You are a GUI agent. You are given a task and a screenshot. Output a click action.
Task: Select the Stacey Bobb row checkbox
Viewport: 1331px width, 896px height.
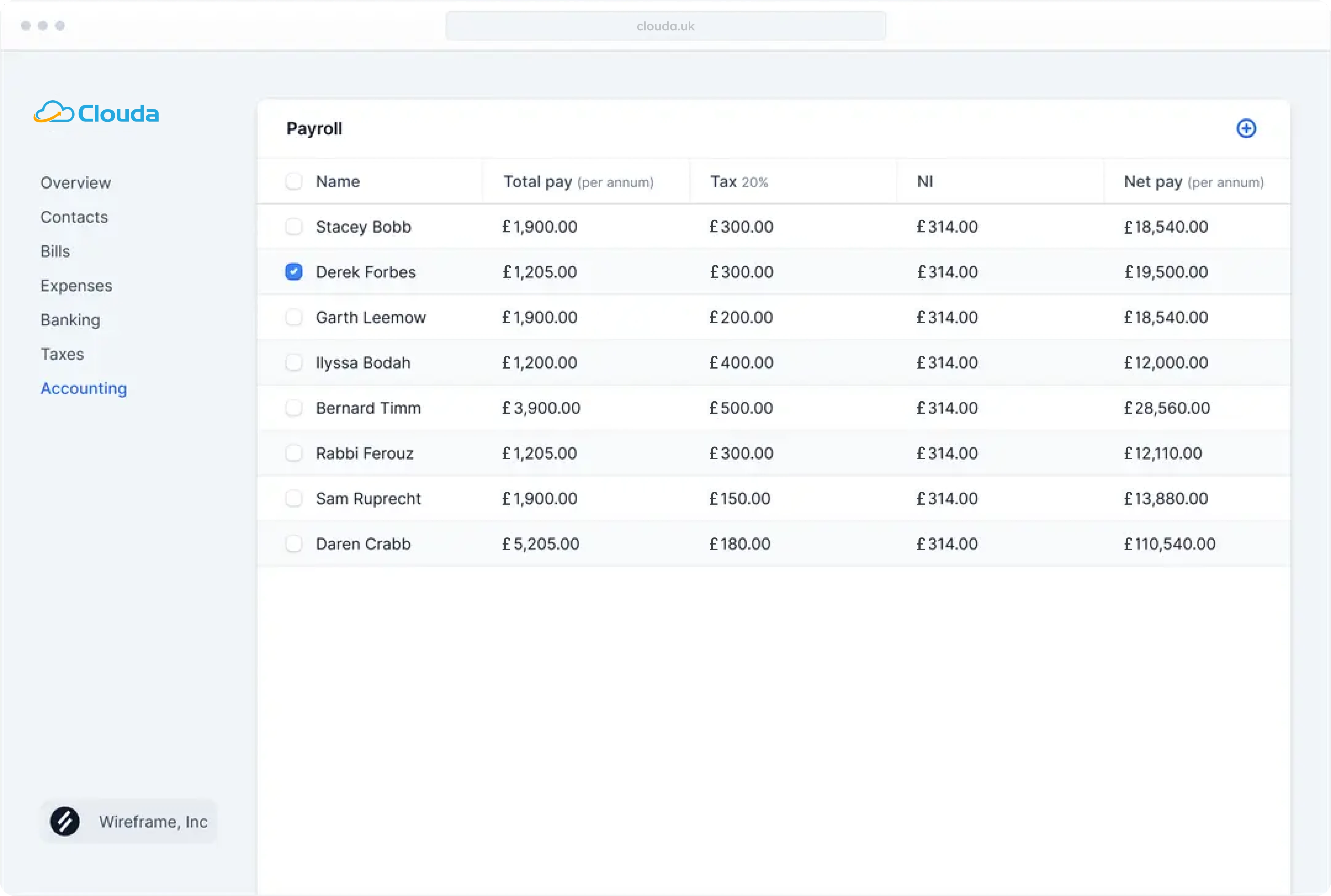[x=294, y=226]
